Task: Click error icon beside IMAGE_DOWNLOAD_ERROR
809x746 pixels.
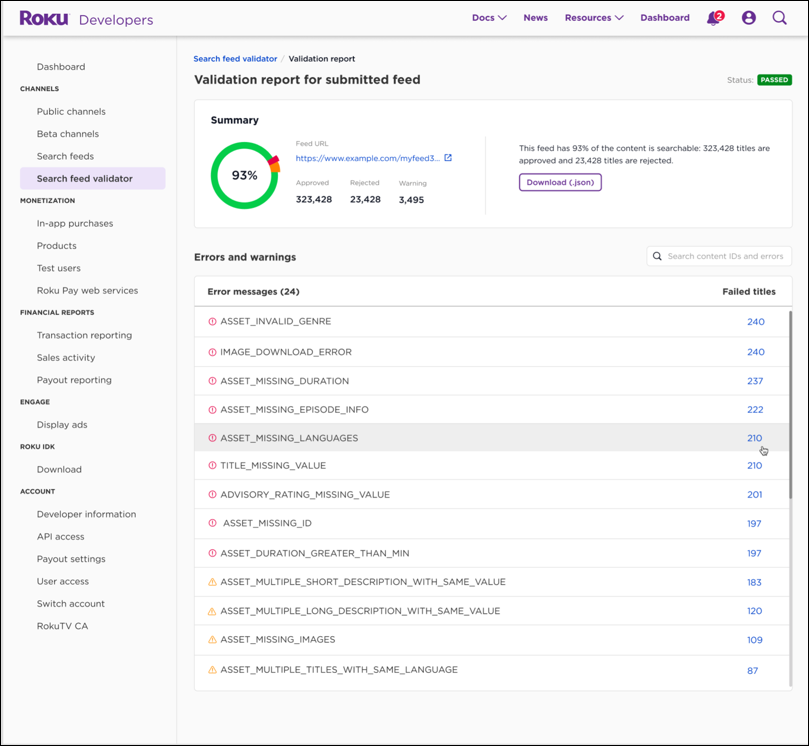Action: [x=212, y=352]
